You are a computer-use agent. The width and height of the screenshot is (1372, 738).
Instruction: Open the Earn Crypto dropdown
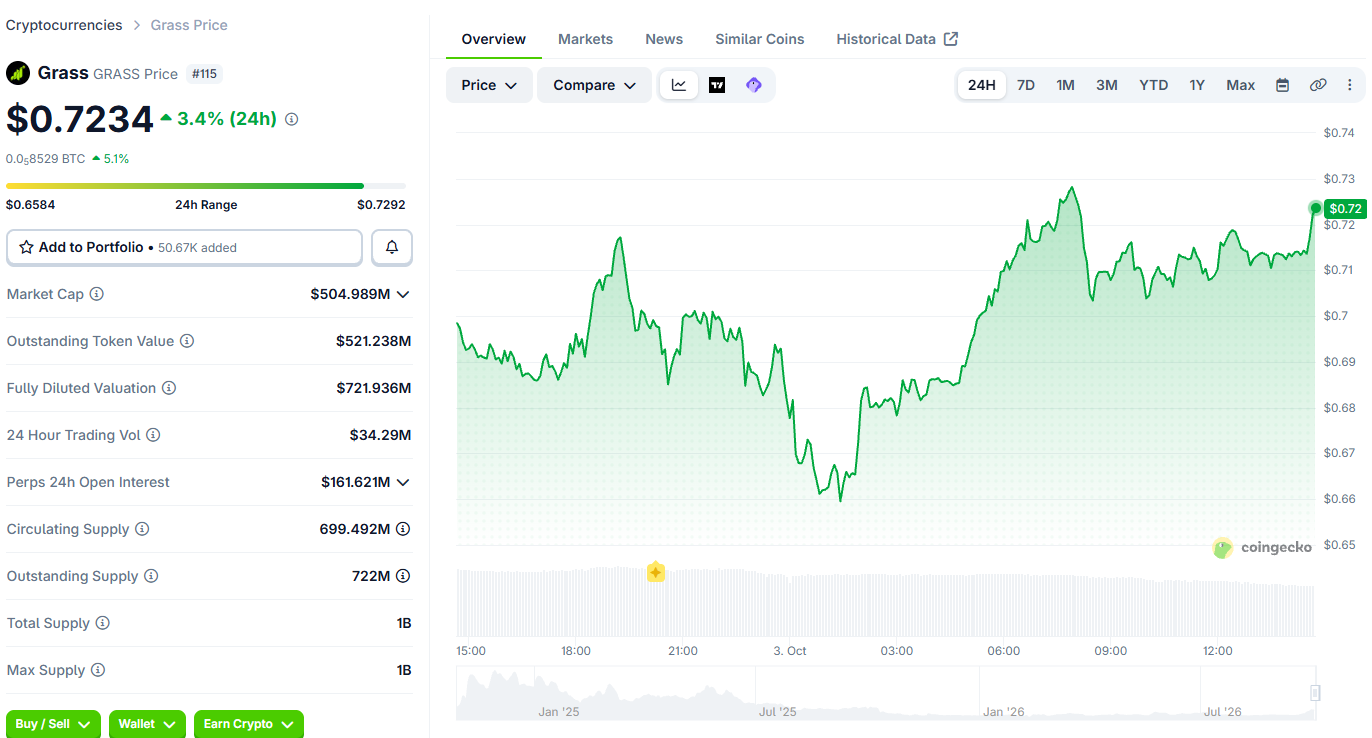point(249,724)
